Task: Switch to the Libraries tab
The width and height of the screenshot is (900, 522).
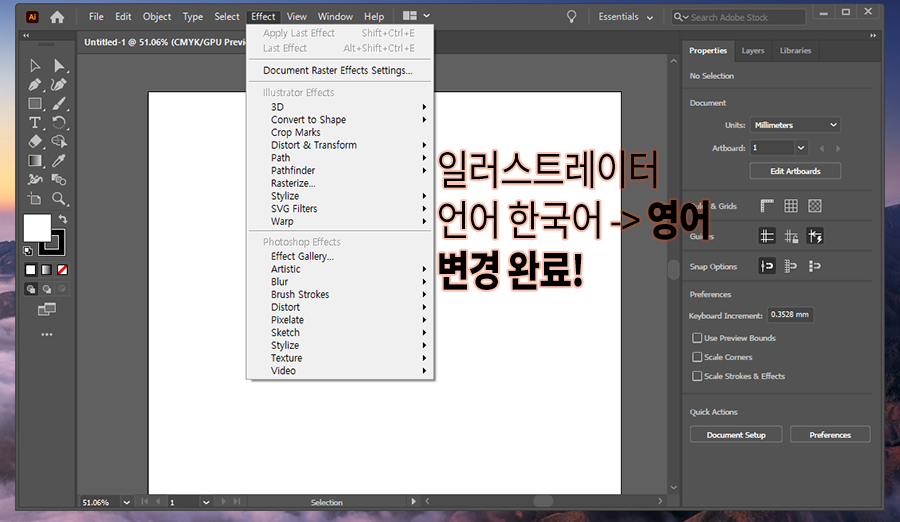Action: (795, 51)
